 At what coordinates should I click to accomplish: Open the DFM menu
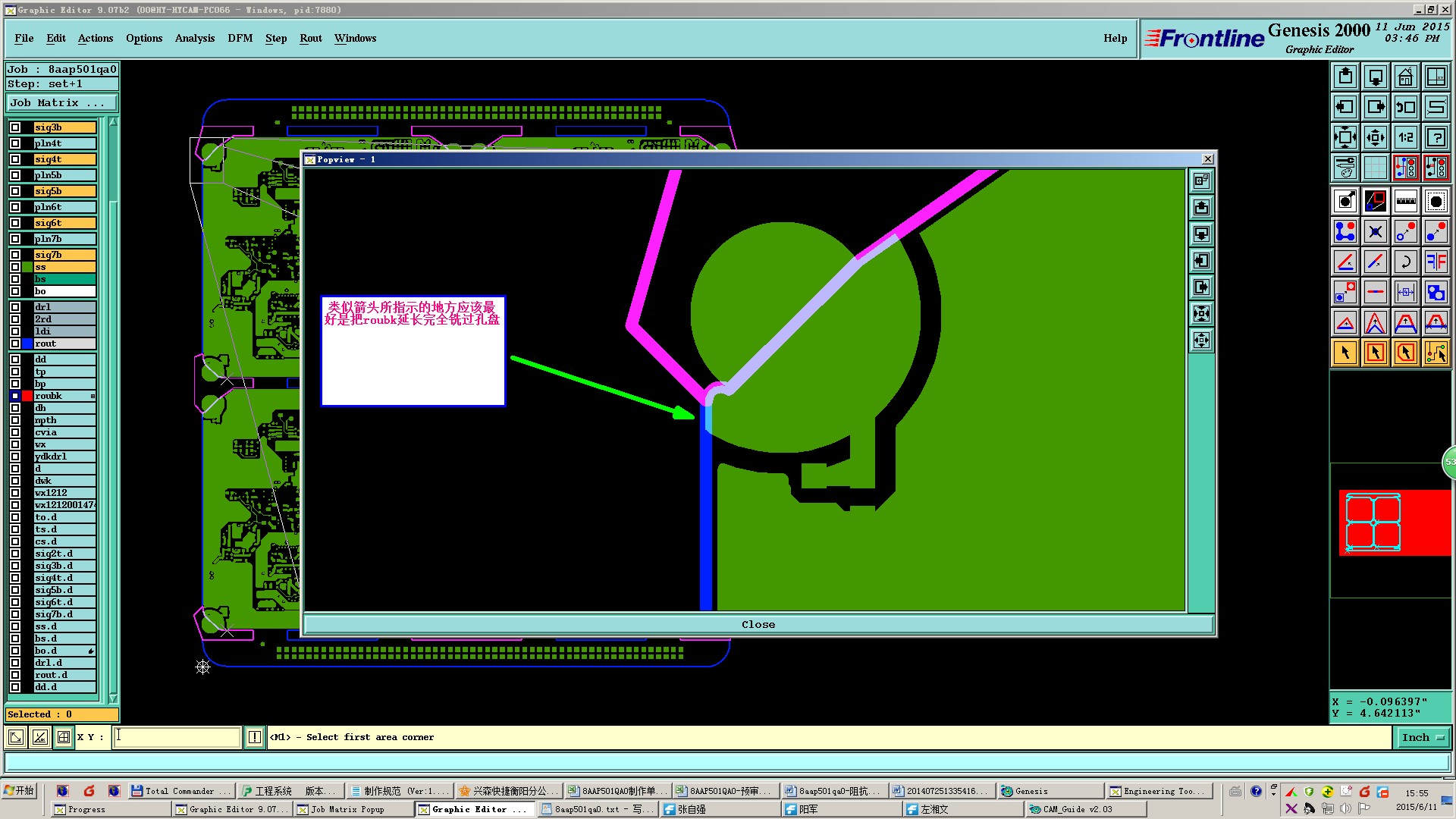click(x=240, y=38)
